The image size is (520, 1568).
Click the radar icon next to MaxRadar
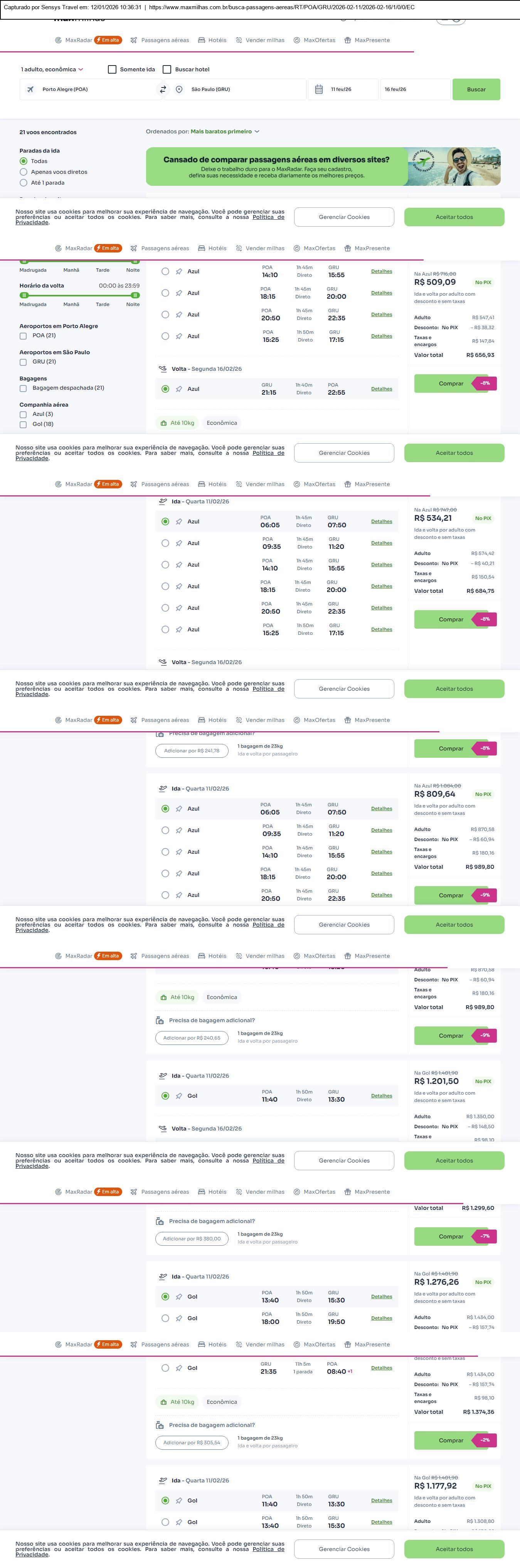click(59, 40)
